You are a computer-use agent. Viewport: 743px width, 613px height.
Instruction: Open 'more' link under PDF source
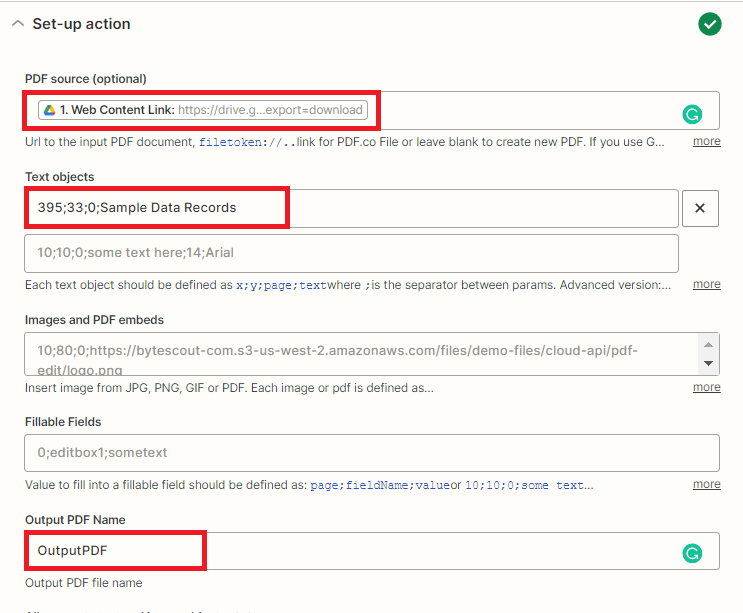[x=706, y=141]
